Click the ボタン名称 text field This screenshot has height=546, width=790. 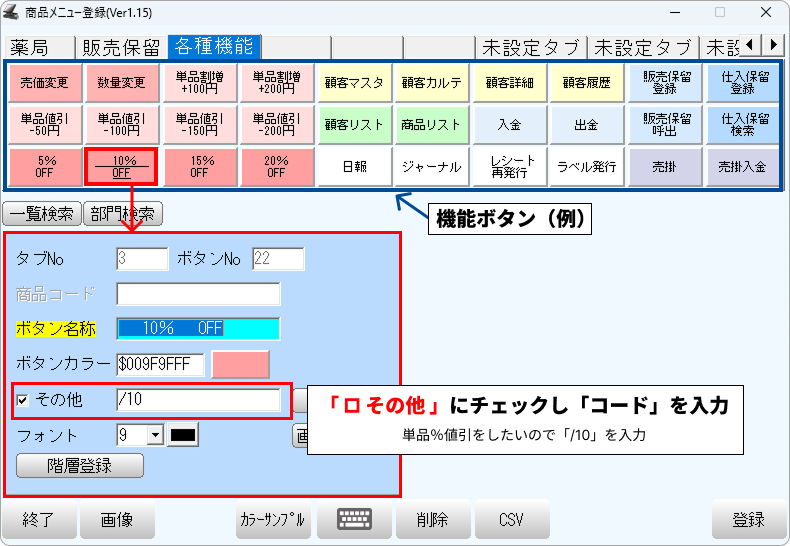[198, 328]
